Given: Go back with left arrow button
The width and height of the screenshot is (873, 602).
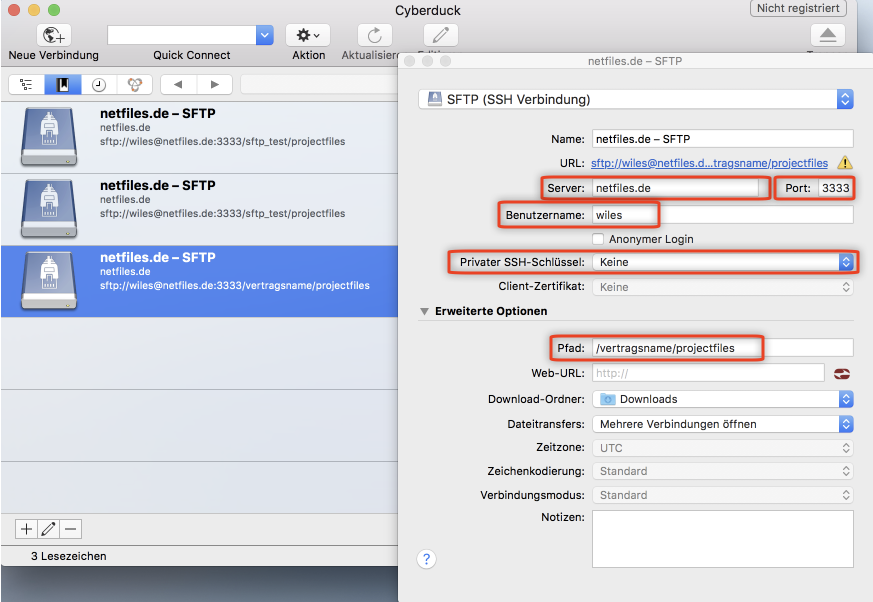Looking at the screenshot, I should tap(178, 85).
